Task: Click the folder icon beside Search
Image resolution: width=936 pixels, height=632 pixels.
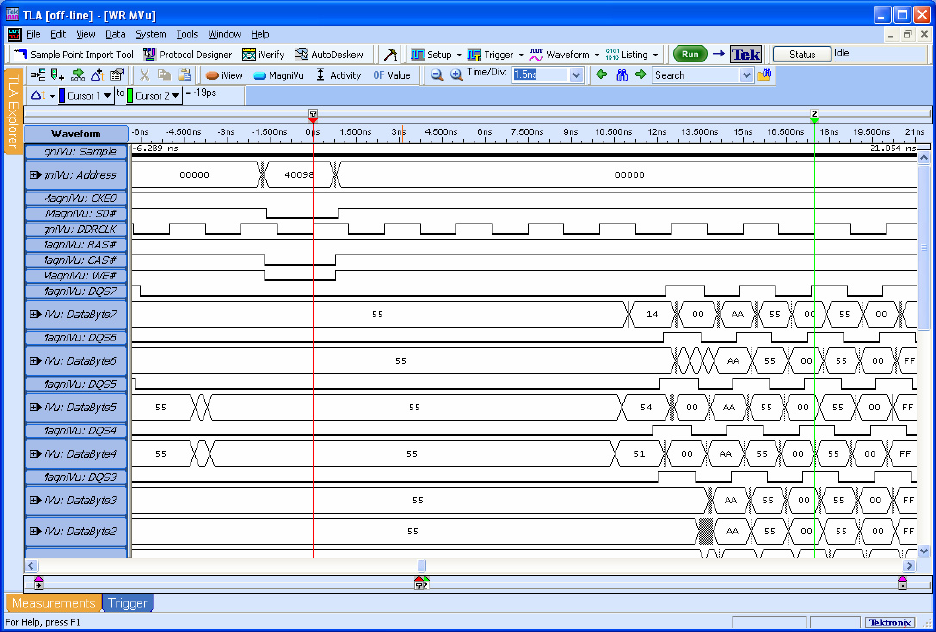Action: click(763, 75)
